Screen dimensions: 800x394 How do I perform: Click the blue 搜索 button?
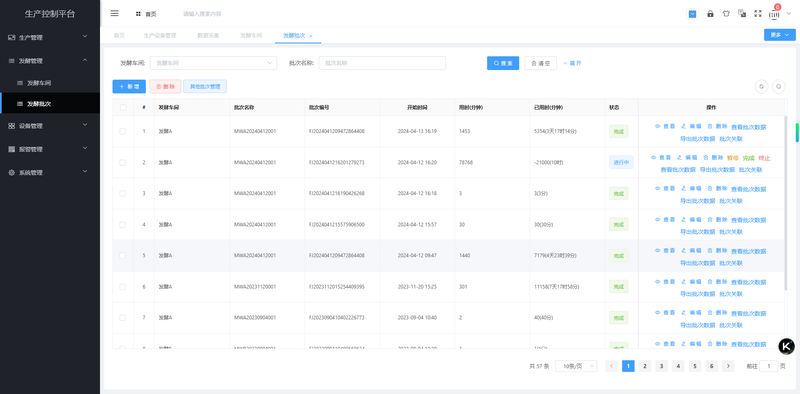tap(503, 63)
